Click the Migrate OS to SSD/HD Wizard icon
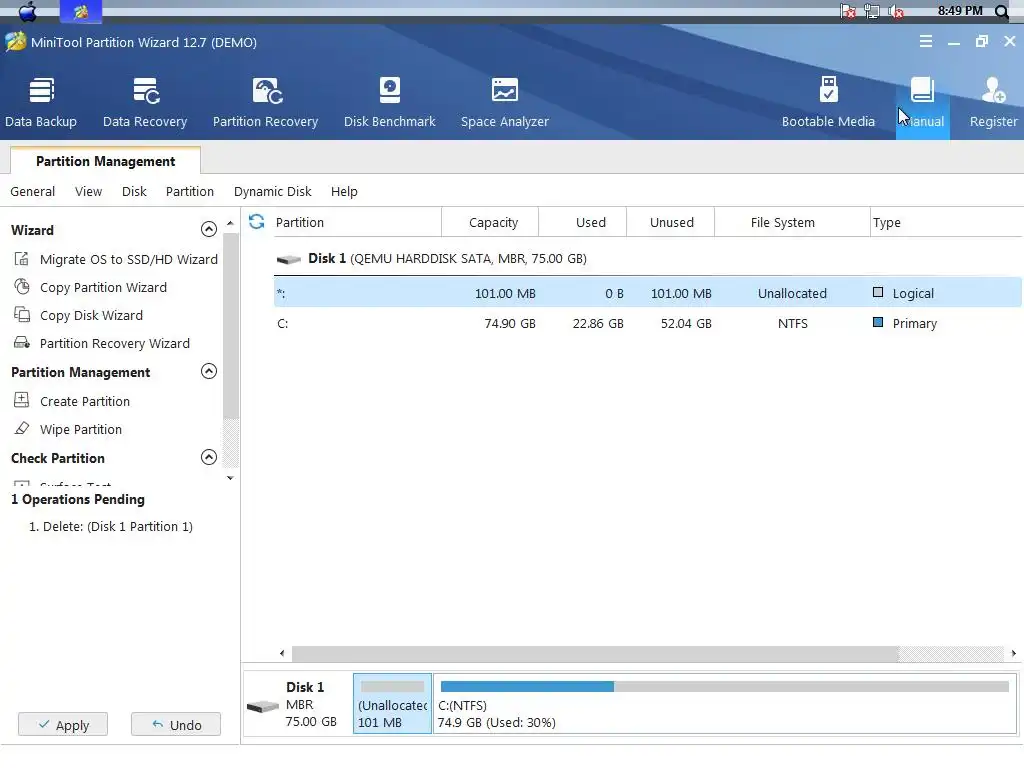1024x768 pixels. [22, 259]
